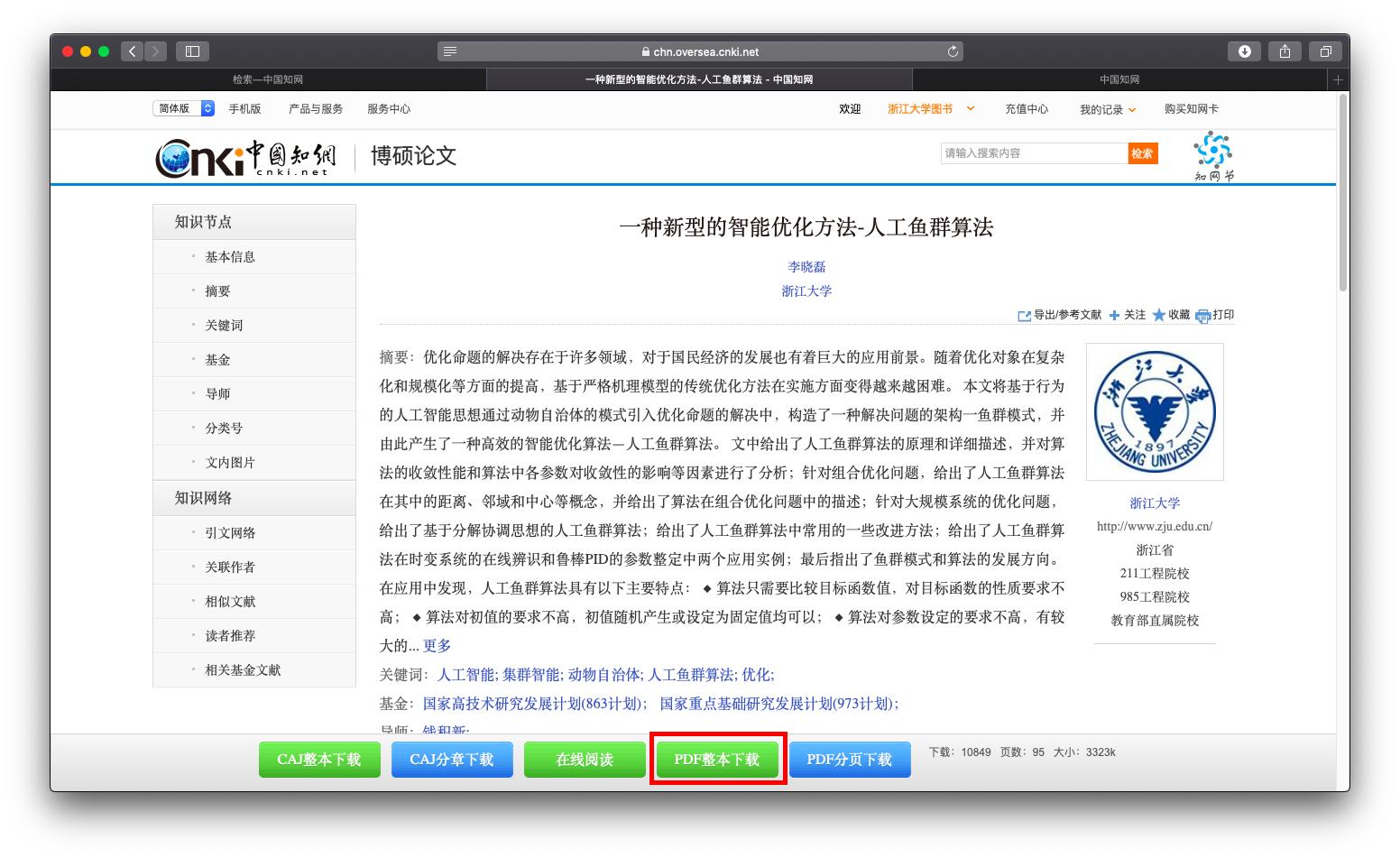Click the Safari reader icon in address bar
Screen dimensions: 1400x858
(449, 51)
